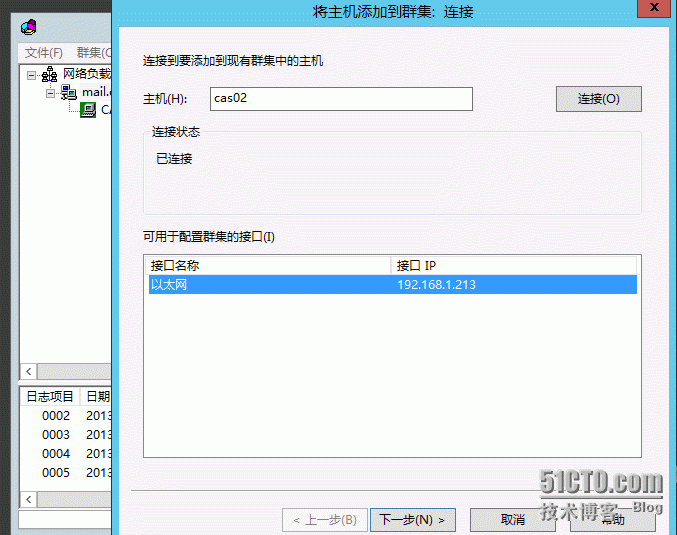Click the disabled 上一步(B) button

pyautogui.click(x=325, y=519)
